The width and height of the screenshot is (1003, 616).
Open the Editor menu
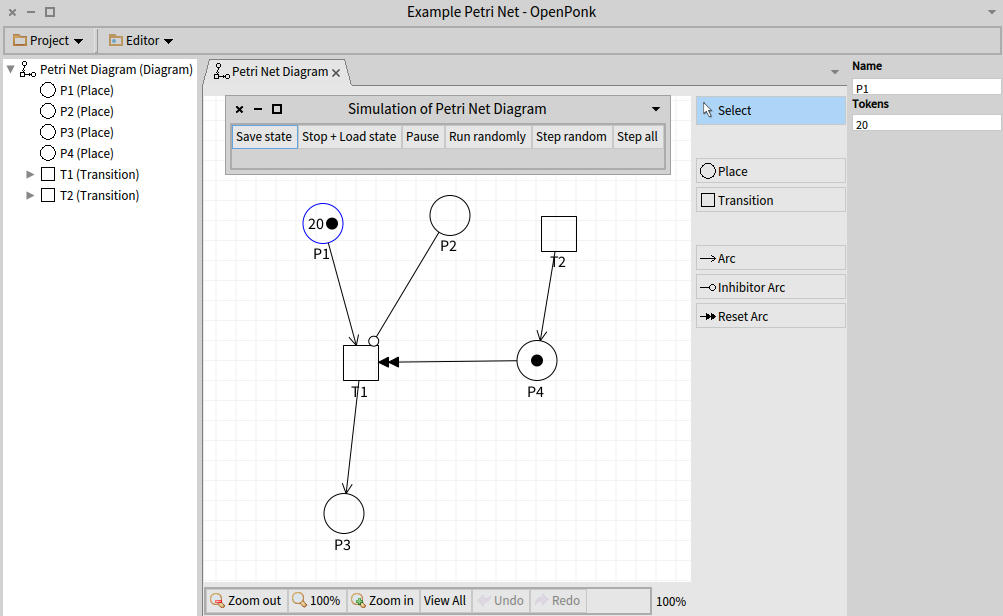tap(140, 40)
